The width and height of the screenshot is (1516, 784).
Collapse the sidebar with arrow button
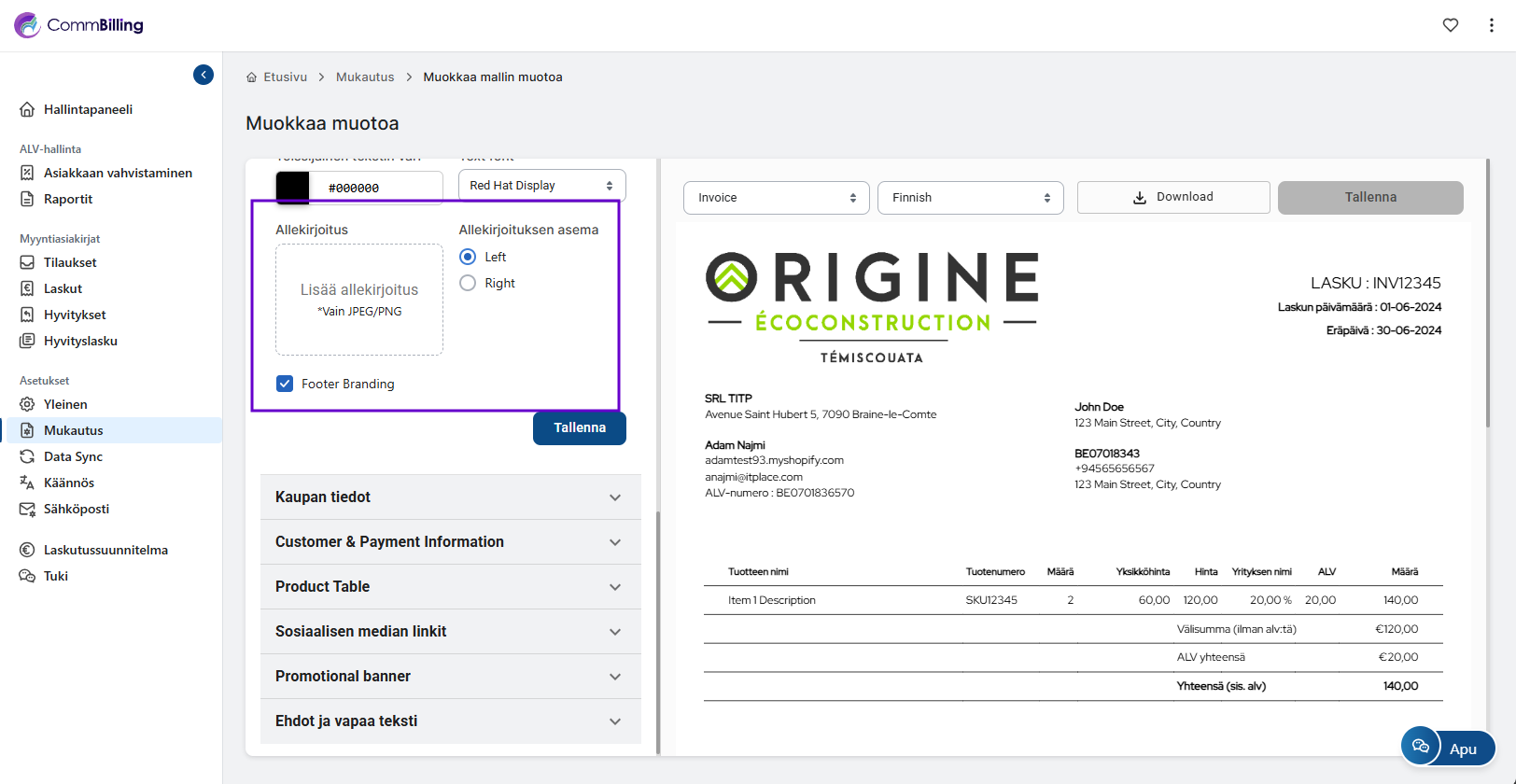[204, 75]
